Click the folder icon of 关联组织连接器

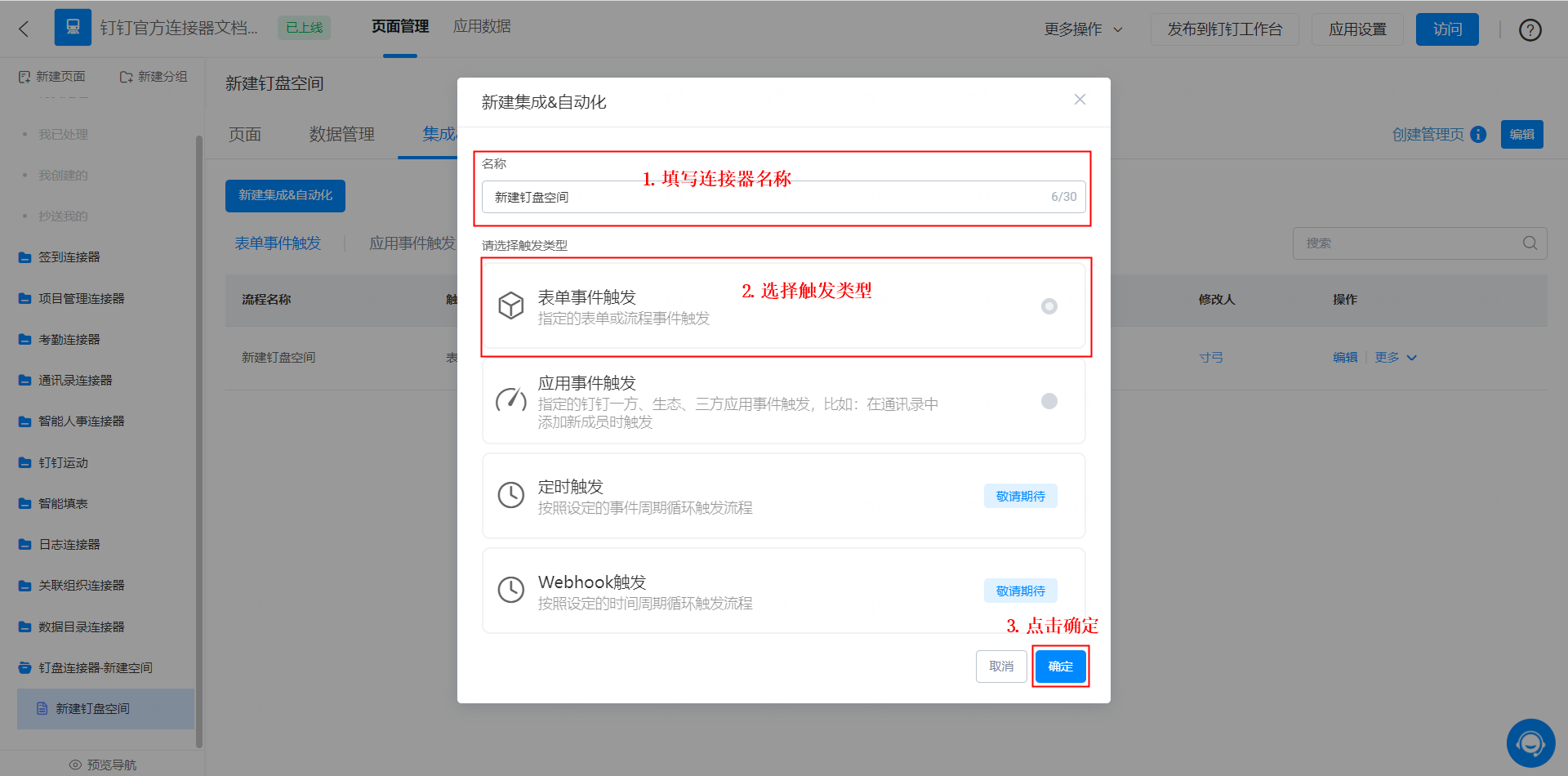coord(24,586)
